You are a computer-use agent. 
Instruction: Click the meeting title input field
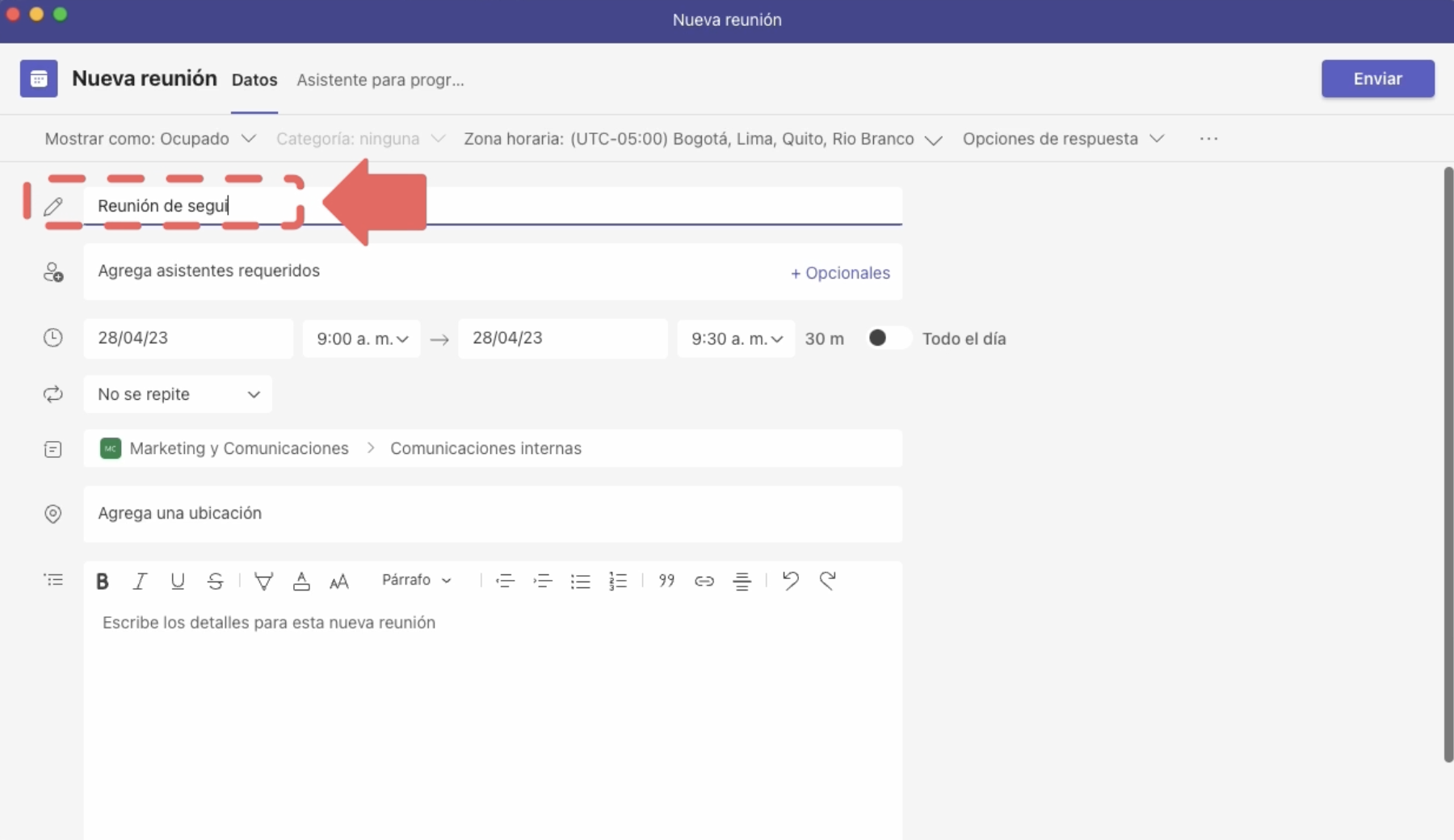[x=493, y=206]
